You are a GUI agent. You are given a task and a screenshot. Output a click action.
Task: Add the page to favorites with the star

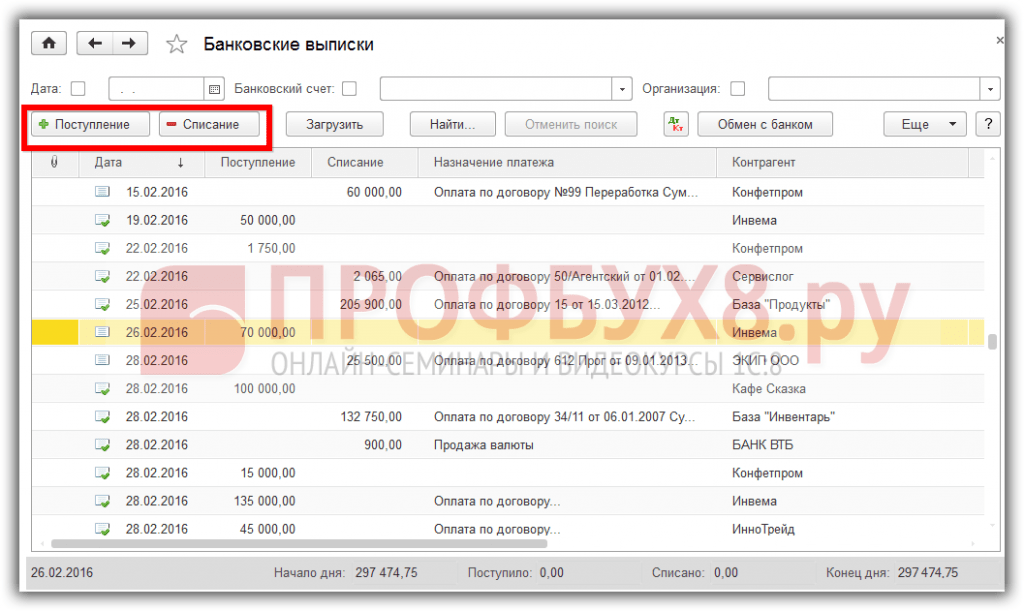pos(176,44)
